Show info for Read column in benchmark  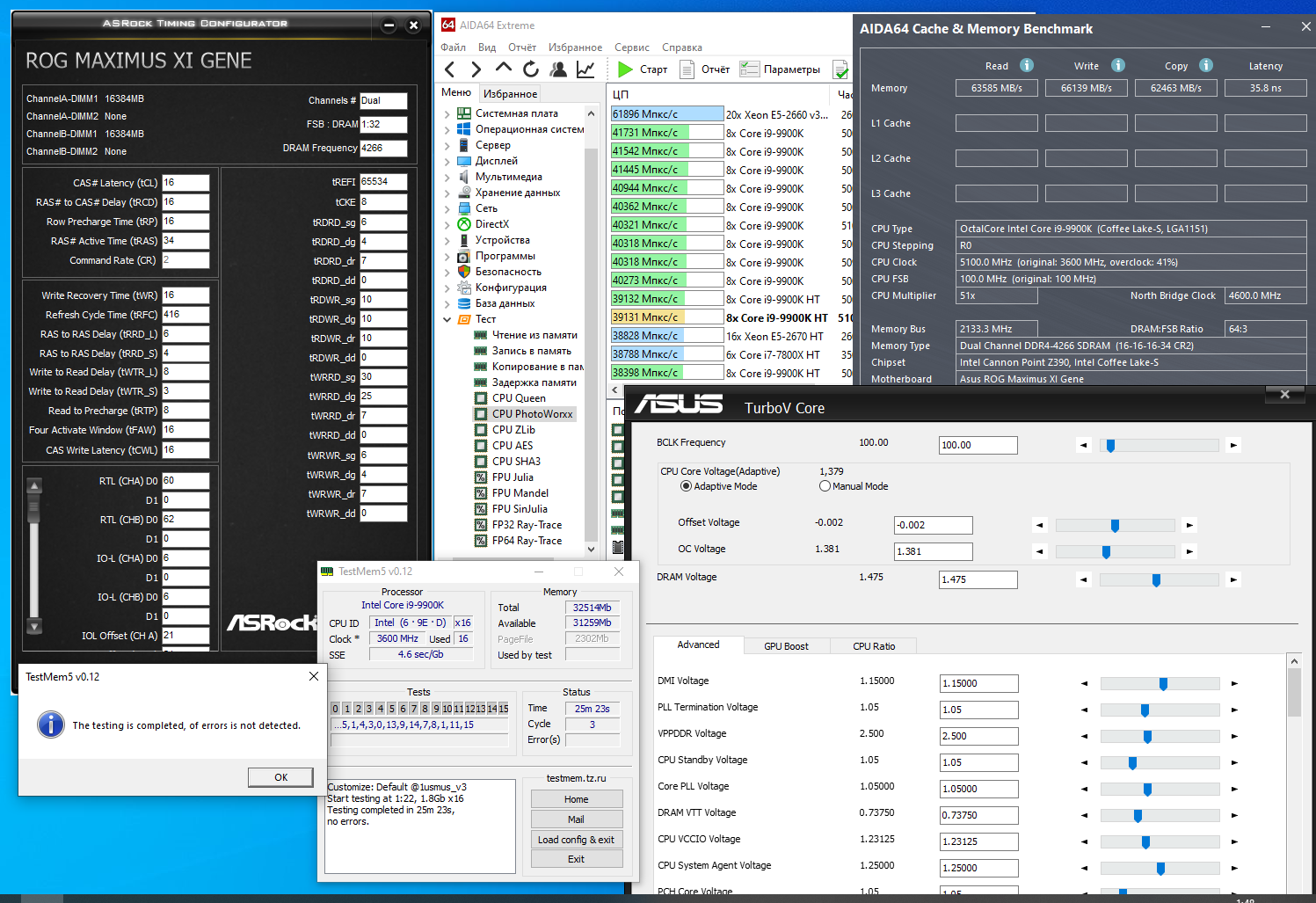click(x=1027, y=65)
